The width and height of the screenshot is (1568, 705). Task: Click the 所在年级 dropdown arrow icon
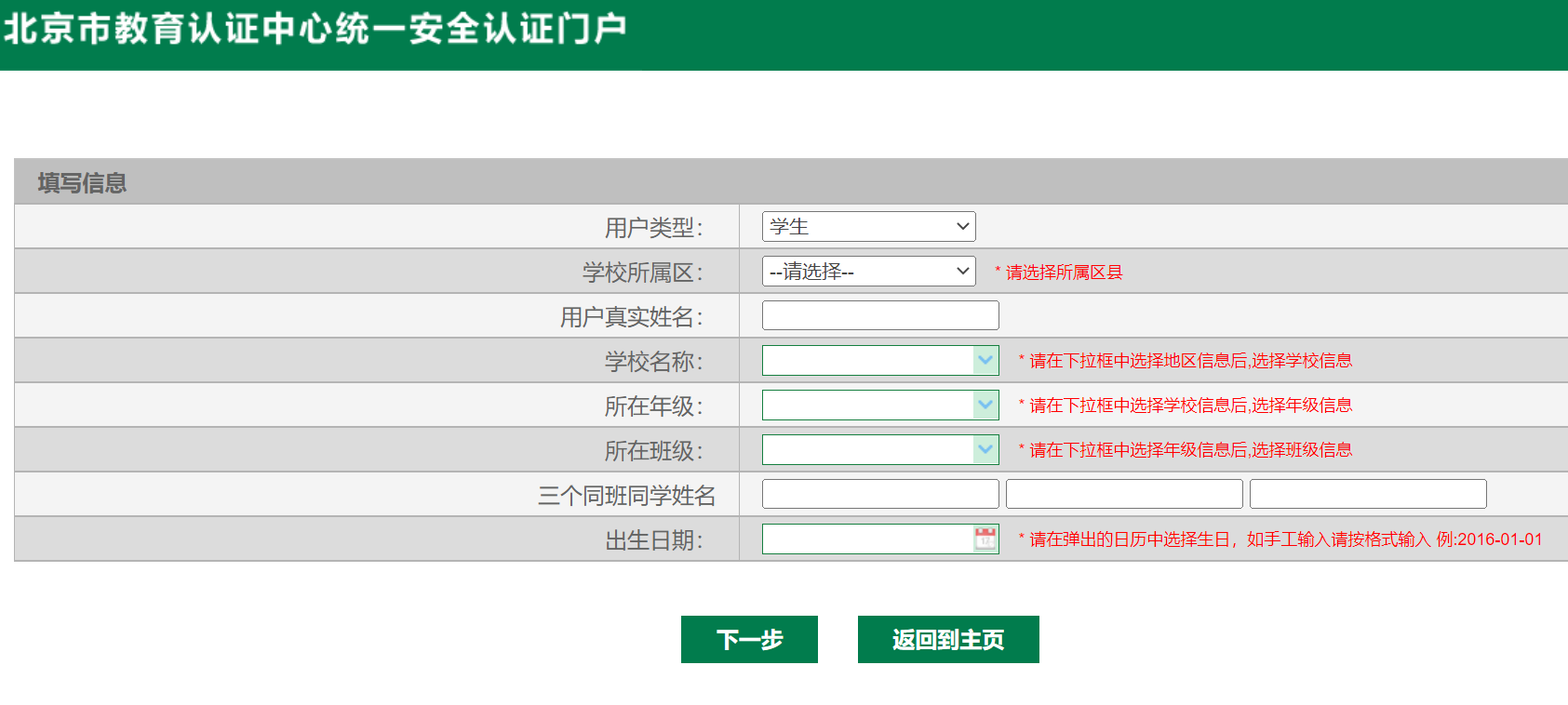985,405
